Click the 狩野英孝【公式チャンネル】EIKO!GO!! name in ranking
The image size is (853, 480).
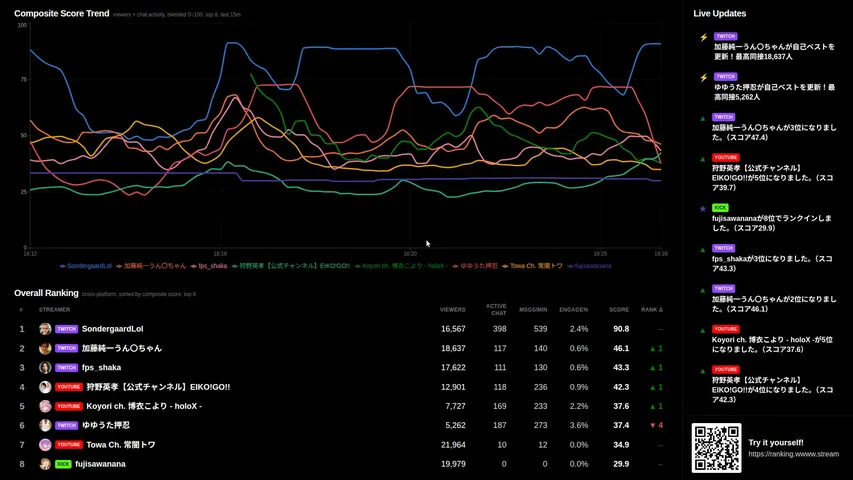pyautogui.click(x=158, y=387)
